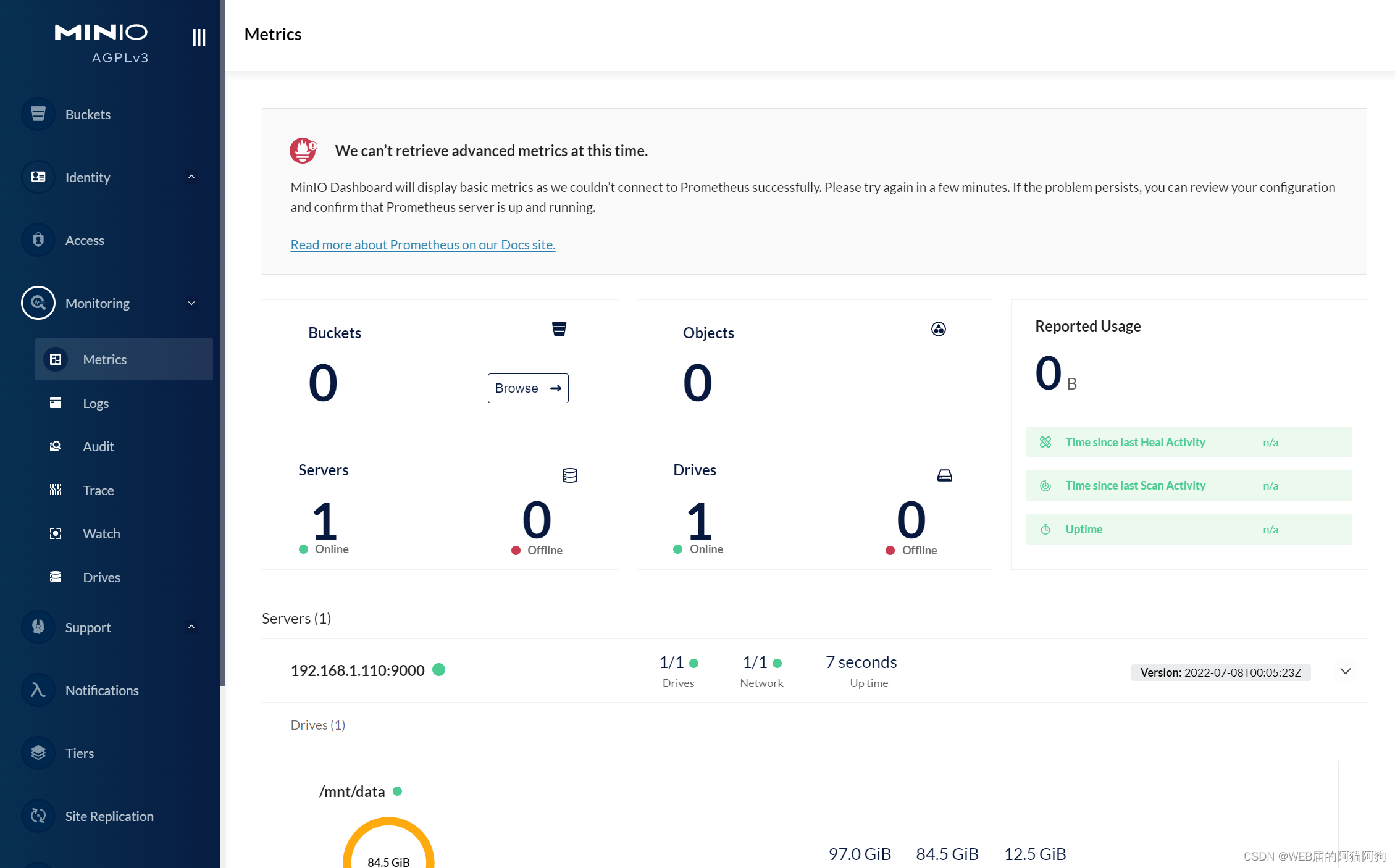Click the 84.5 GiB drive usage gauge
Screen dimensions: 1395x868
[388, 843]
